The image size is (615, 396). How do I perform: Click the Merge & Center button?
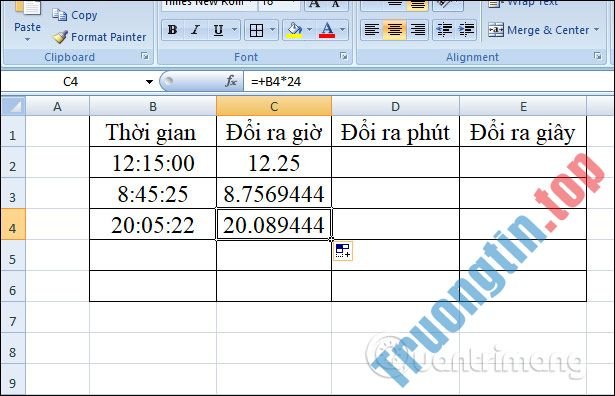pyautogui.click(x=538, y=30)
